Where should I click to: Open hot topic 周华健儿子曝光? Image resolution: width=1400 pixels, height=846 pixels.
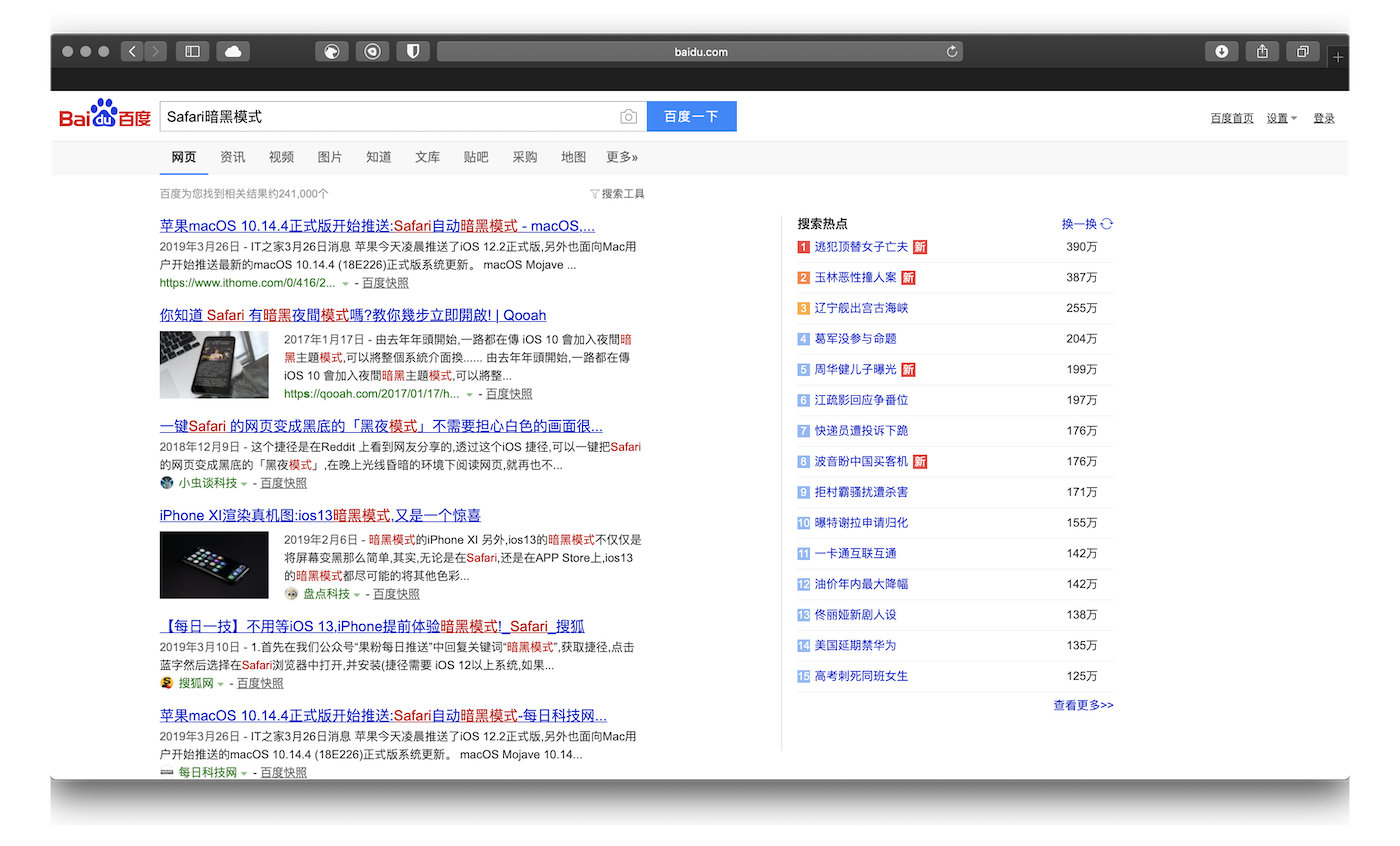(x=855, y=369)
